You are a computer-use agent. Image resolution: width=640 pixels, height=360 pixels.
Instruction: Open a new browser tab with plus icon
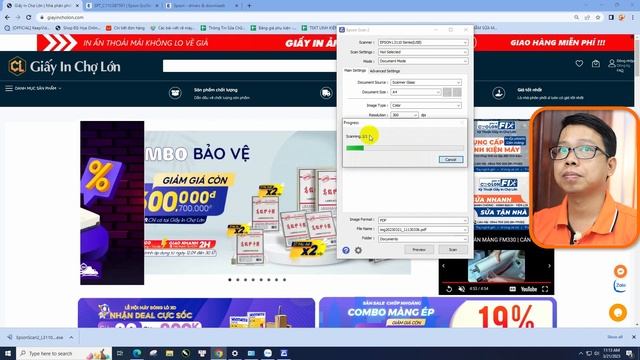(249, 6)
